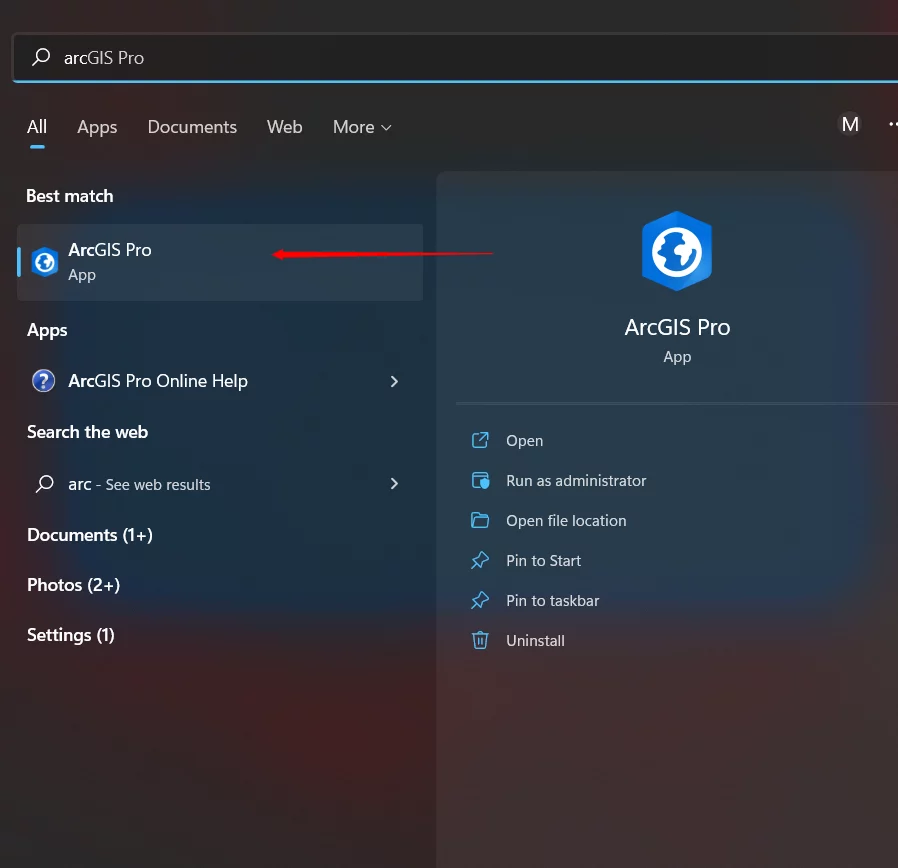The height and width of the screenshot is (868, 898).
Task: Expand ArcGIS Pro Online Help chevron
Action: click(394, 381)
